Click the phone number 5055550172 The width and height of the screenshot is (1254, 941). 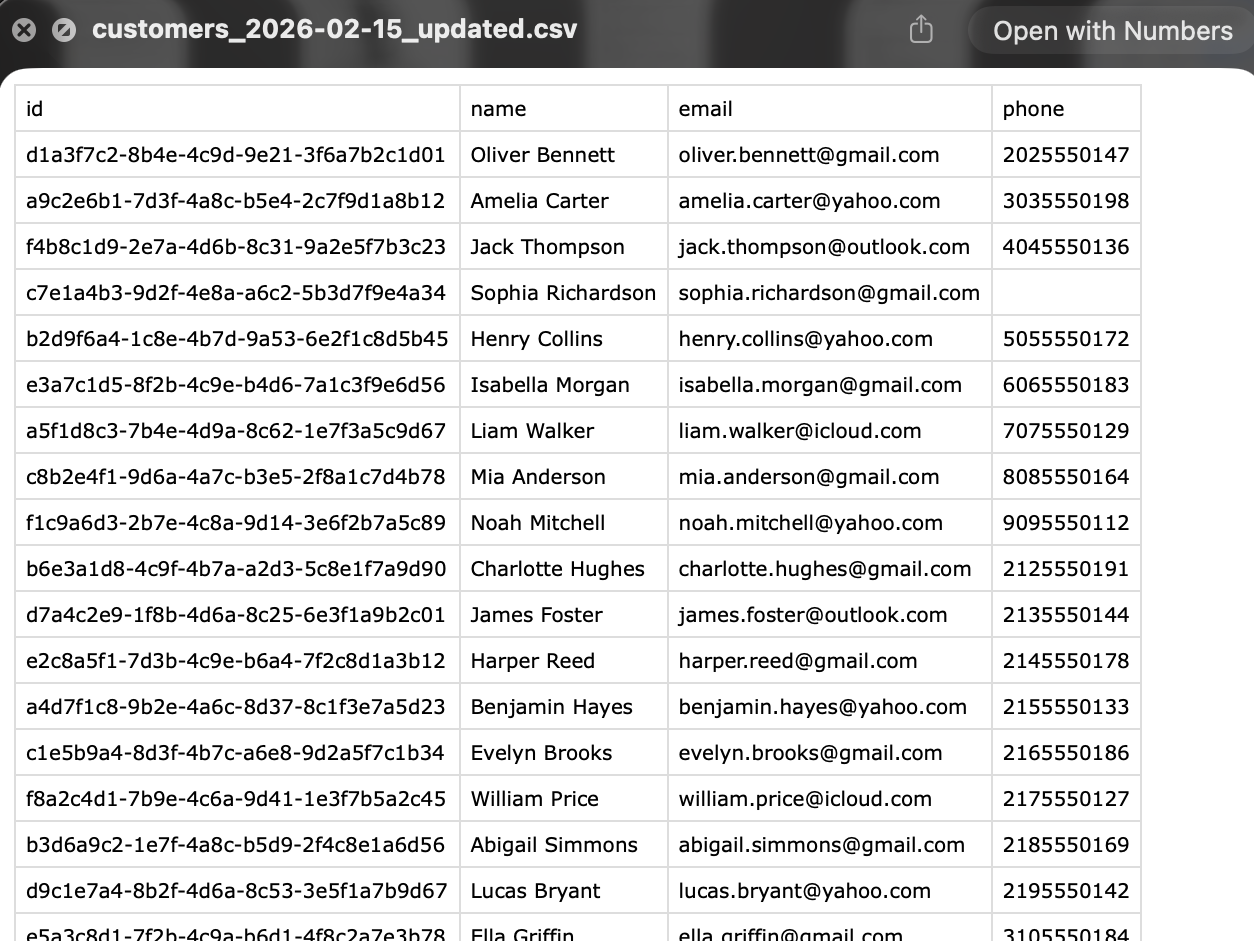coord(1065,339)
